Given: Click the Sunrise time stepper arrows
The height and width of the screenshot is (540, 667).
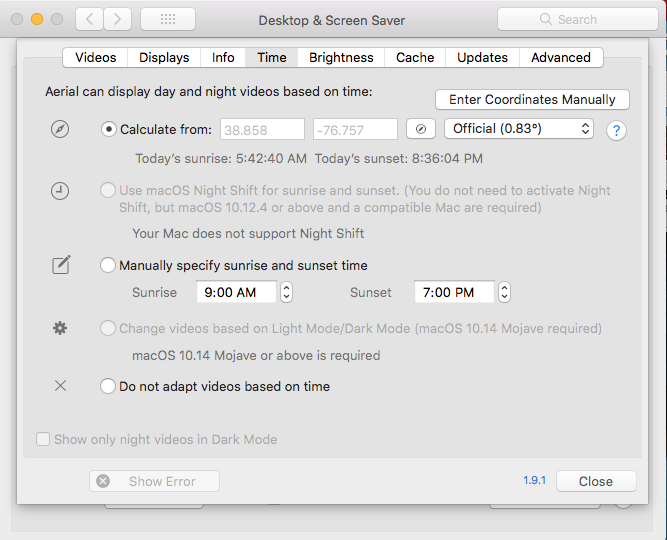Looking at the screenshot, I should click(287, 292).
